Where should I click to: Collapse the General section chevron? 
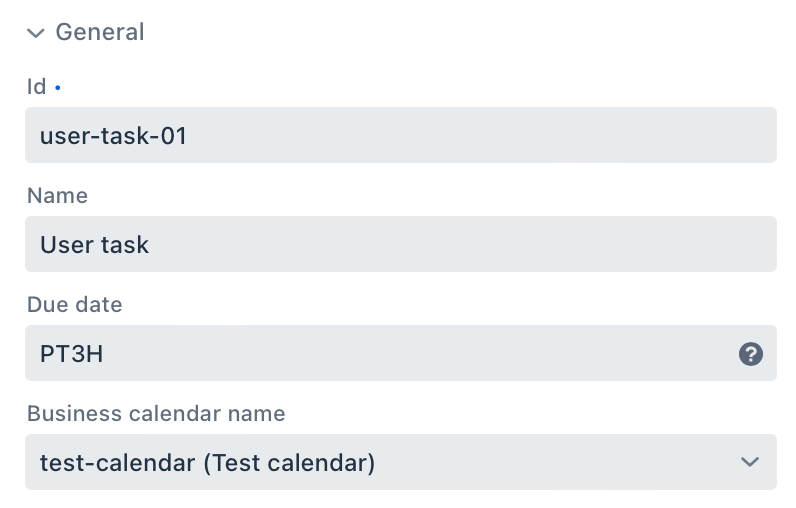(36, 33)
